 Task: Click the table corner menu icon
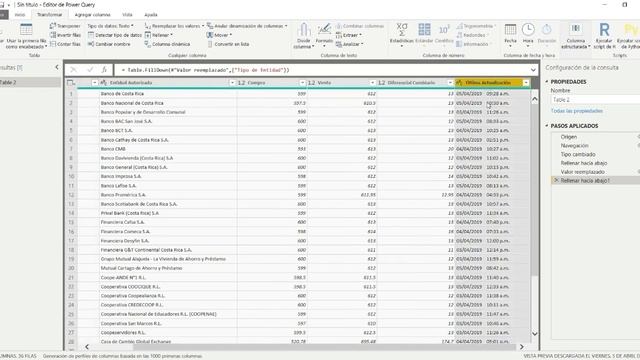(71, 83)
